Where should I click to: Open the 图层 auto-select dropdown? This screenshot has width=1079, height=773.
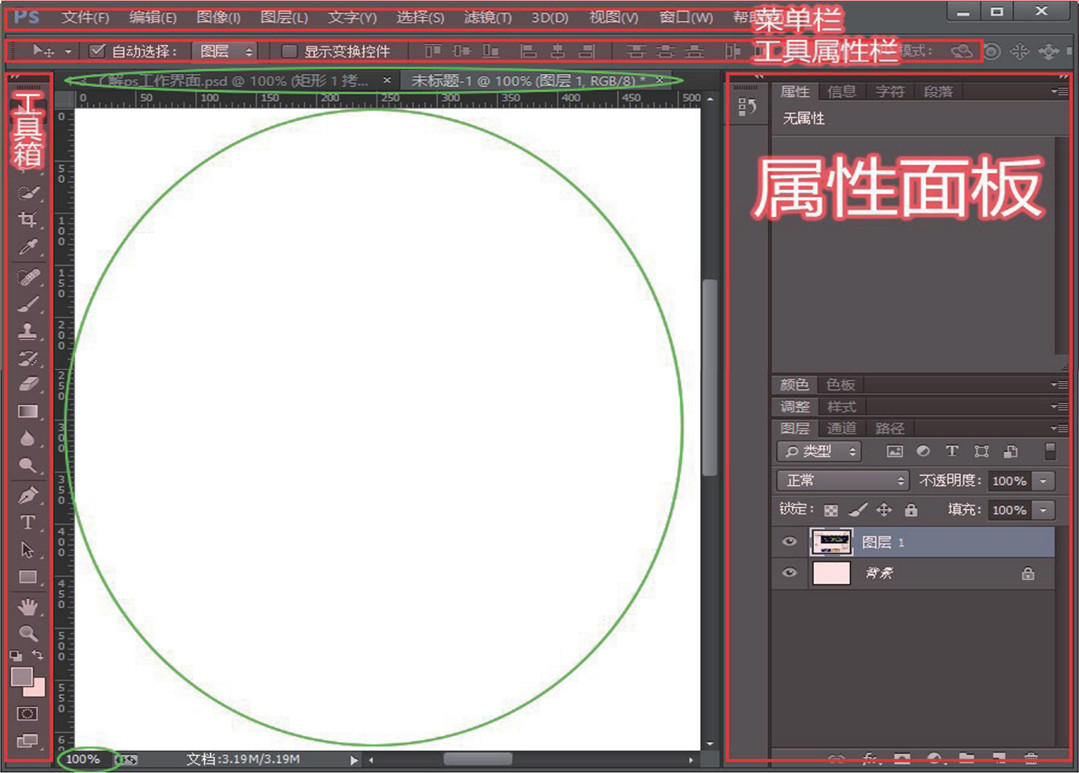coord(224,51)
